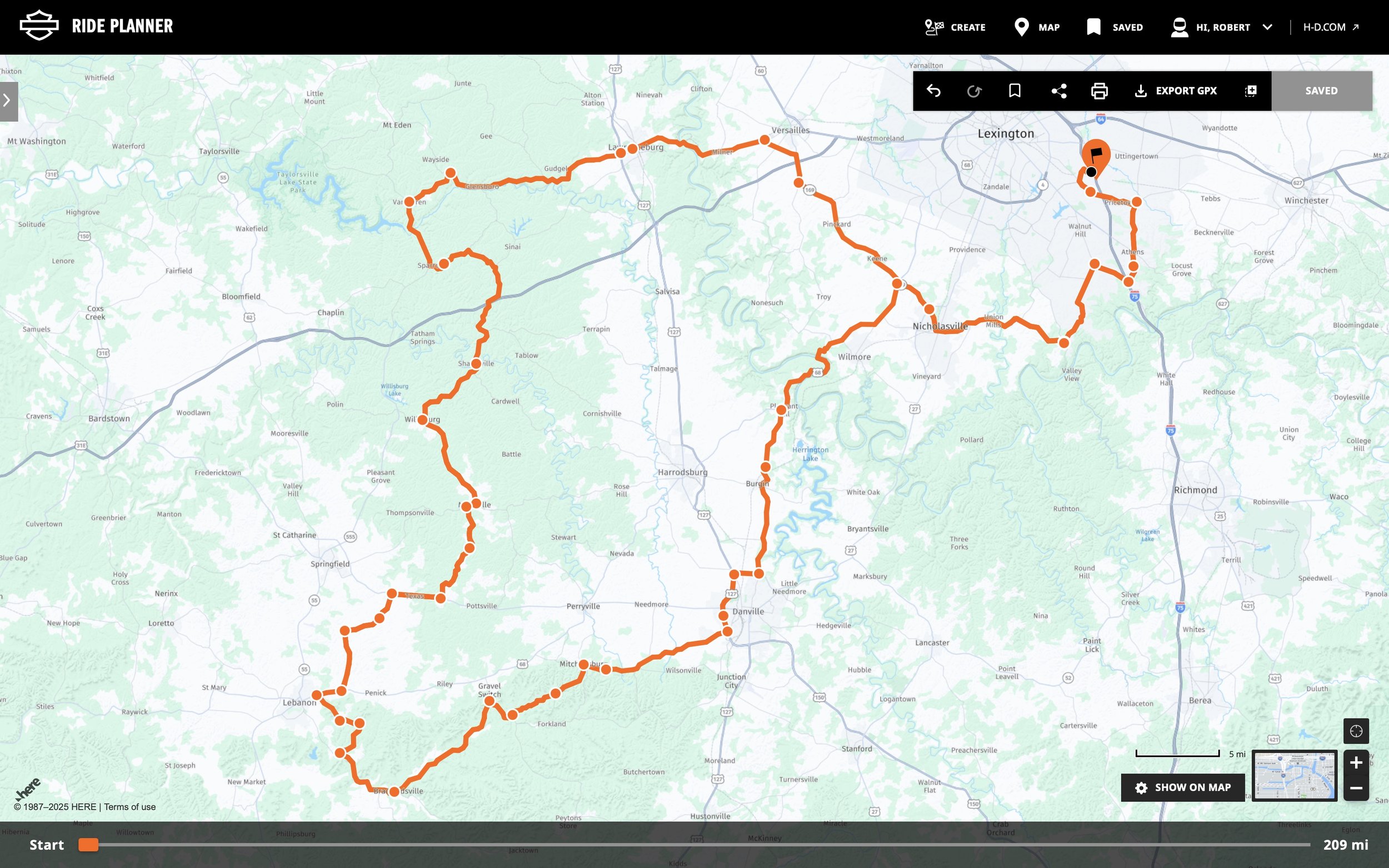
Task: Click the Export GPX button
Action: [x=1176, y=91]
